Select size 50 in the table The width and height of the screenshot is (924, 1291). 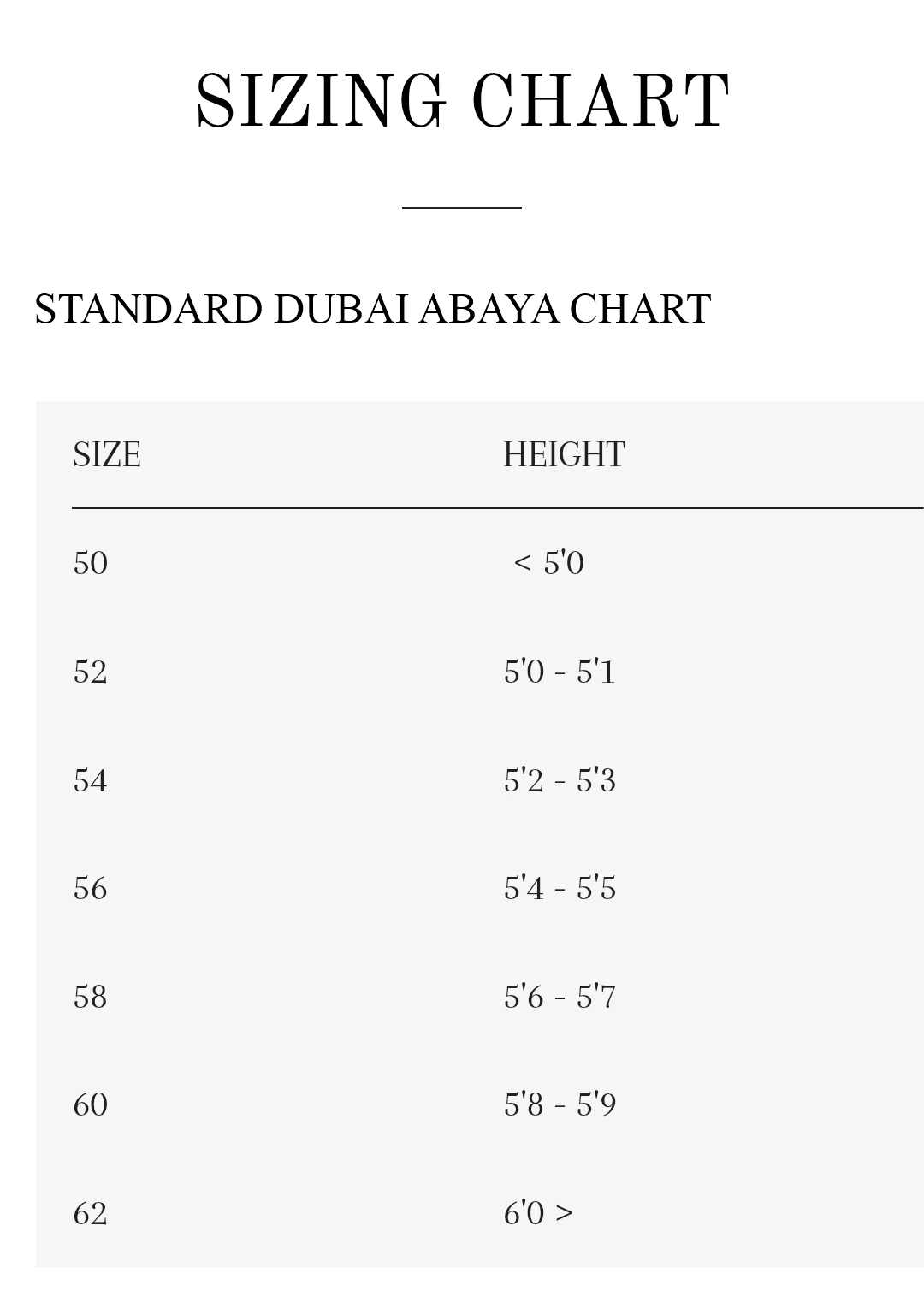(x=91, y=563)
